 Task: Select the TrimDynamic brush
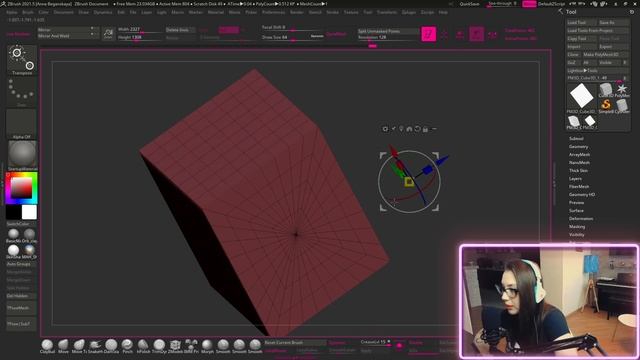159,345
